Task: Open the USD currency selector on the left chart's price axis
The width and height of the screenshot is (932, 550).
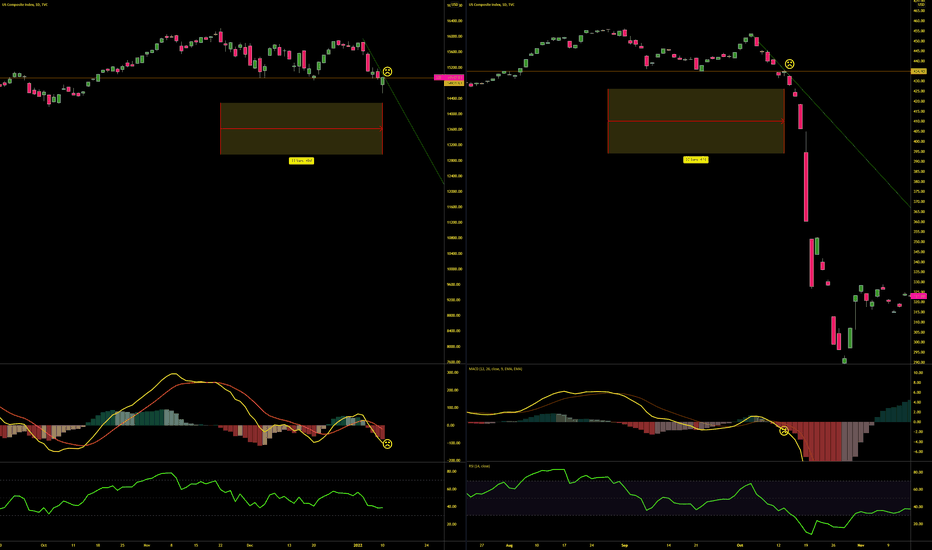Action: 455,4
